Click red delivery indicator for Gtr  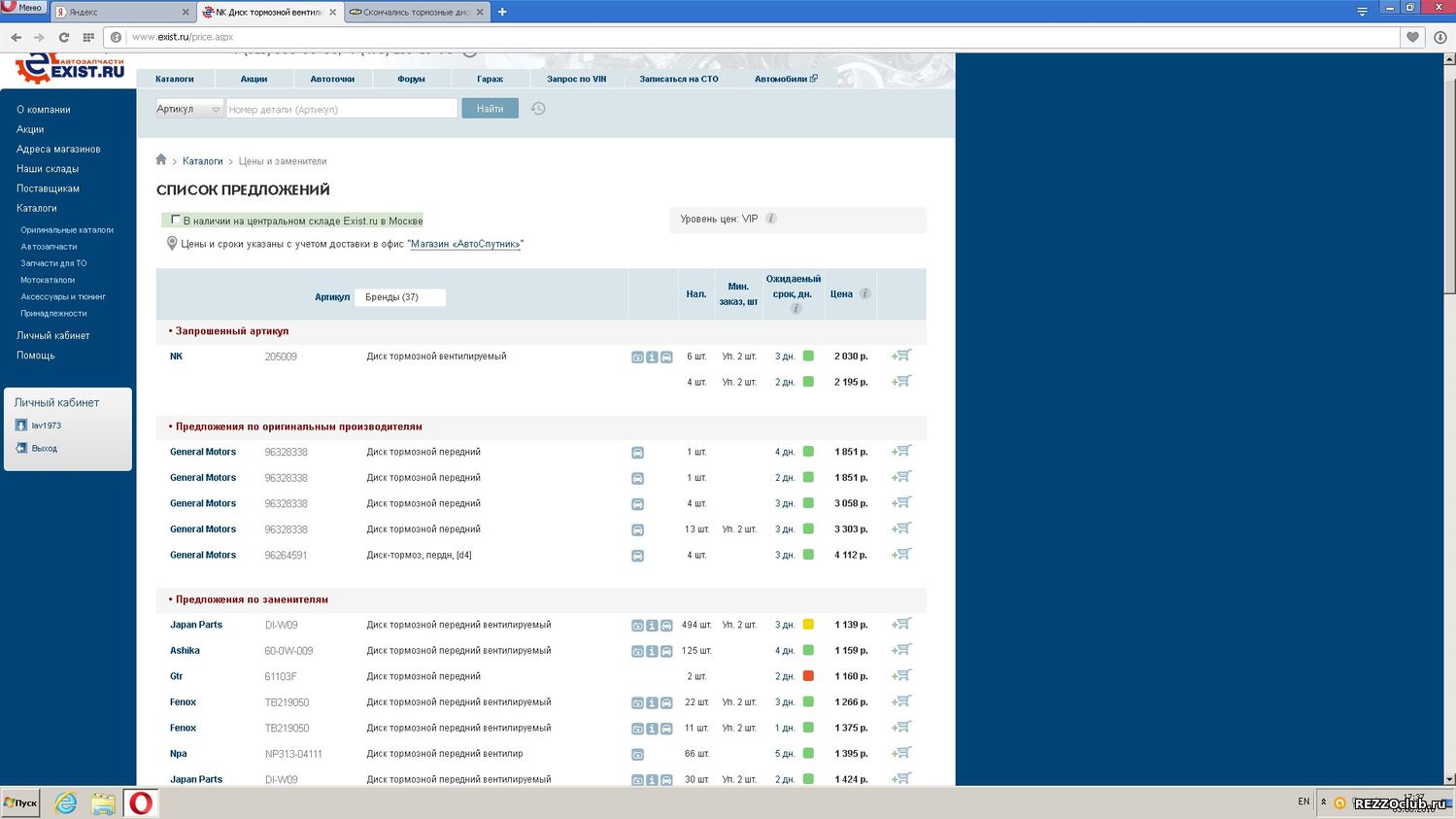(x=808, y=676)
